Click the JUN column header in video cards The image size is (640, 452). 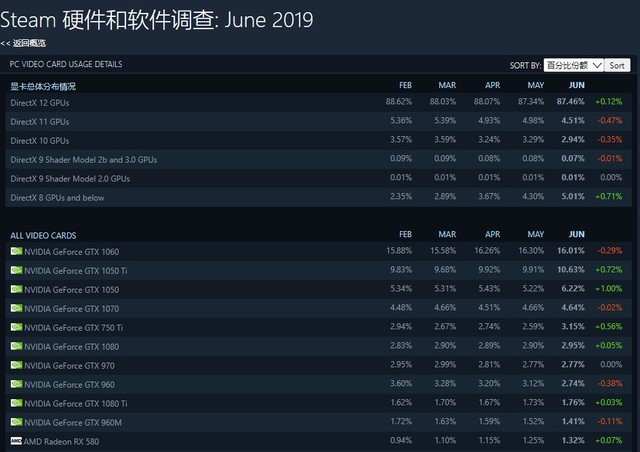pos(576,234)
